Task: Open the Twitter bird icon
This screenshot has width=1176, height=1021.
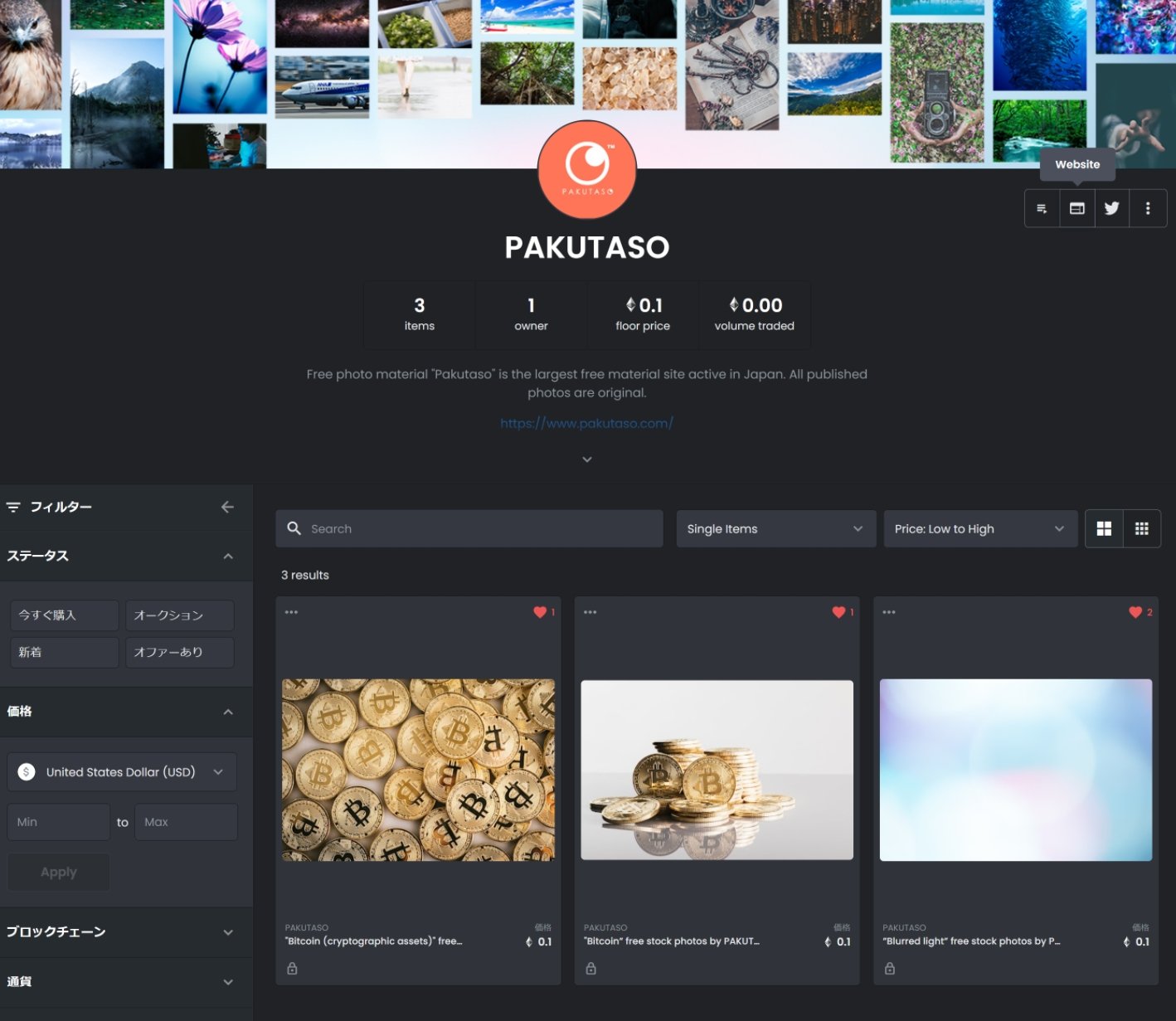Action: [1111, 208]
